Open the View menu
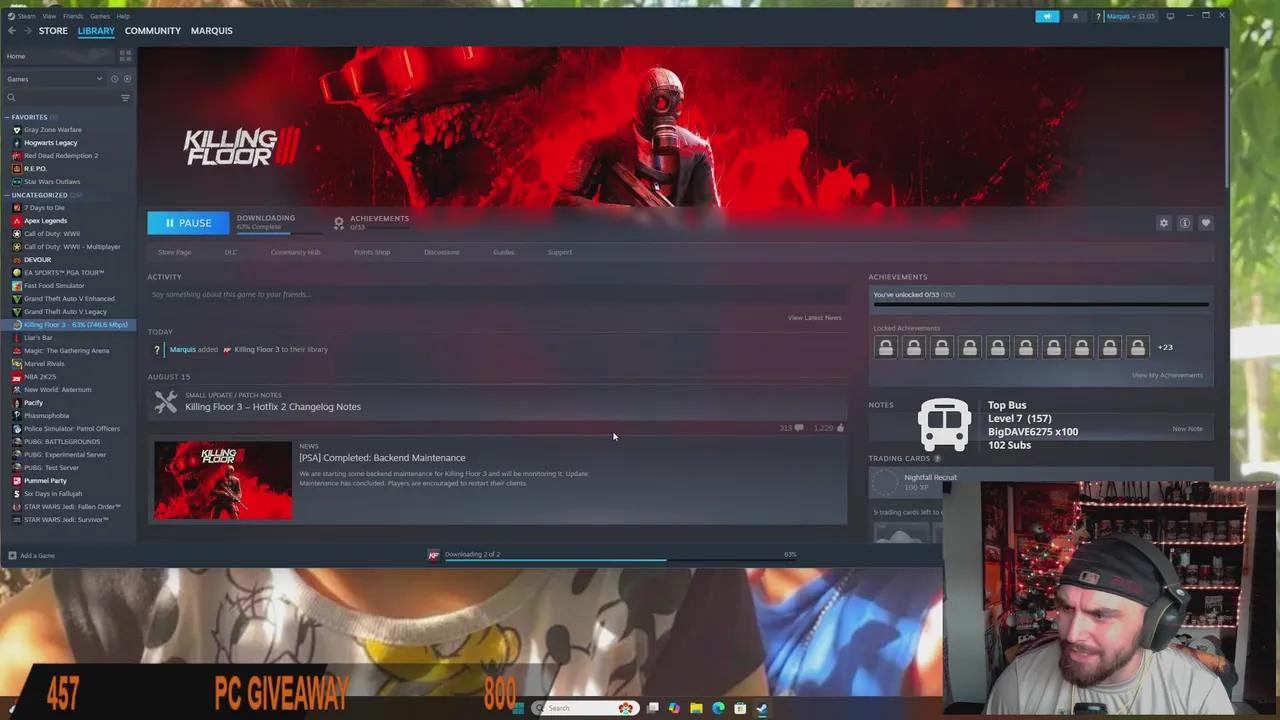The height and width of the screenshot is (720, 1280). (x=49, y=16)
